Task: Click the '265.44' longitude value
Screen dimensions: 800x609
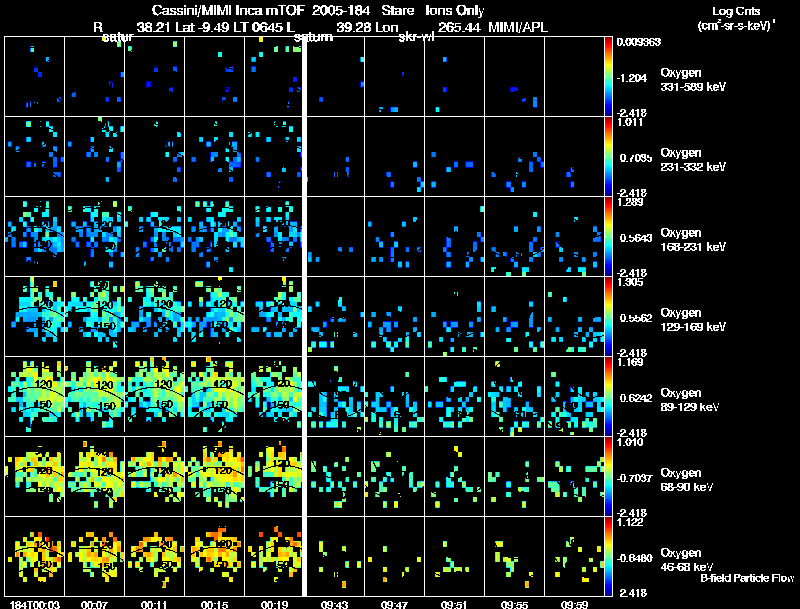Action: pyautogui.click(x=459, y=28)
